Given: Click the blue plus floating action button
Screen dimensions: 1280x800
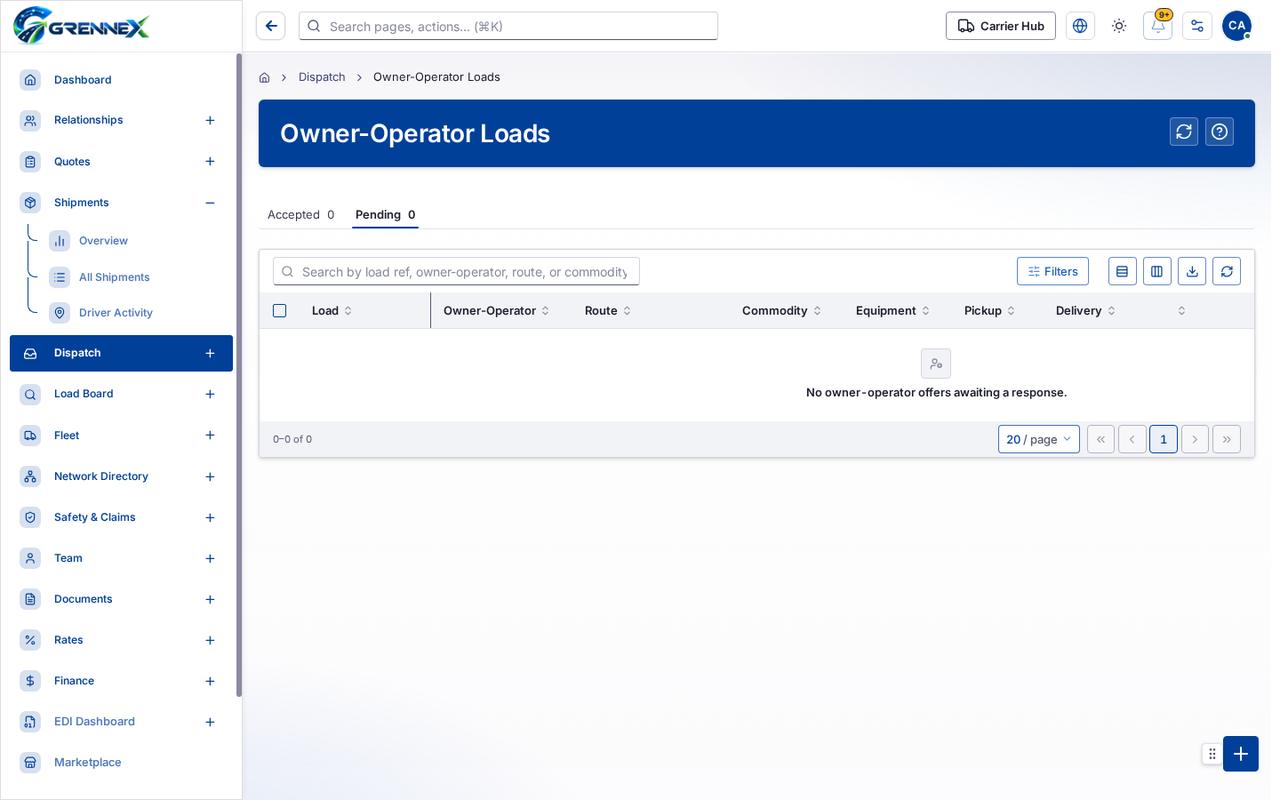Looking at the screenshot, I should [x=1240, y=754].
